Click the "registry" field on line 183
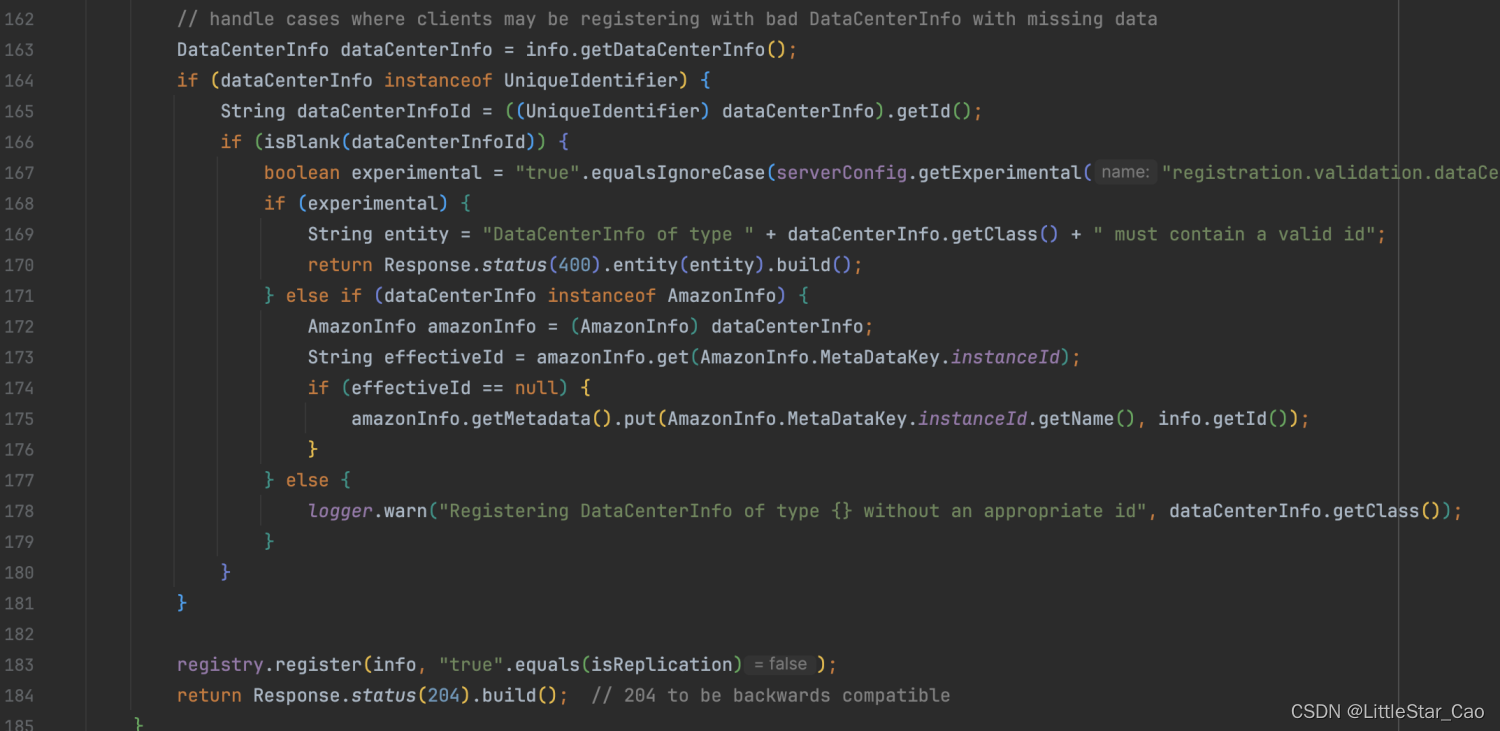 tap(220, 665)
